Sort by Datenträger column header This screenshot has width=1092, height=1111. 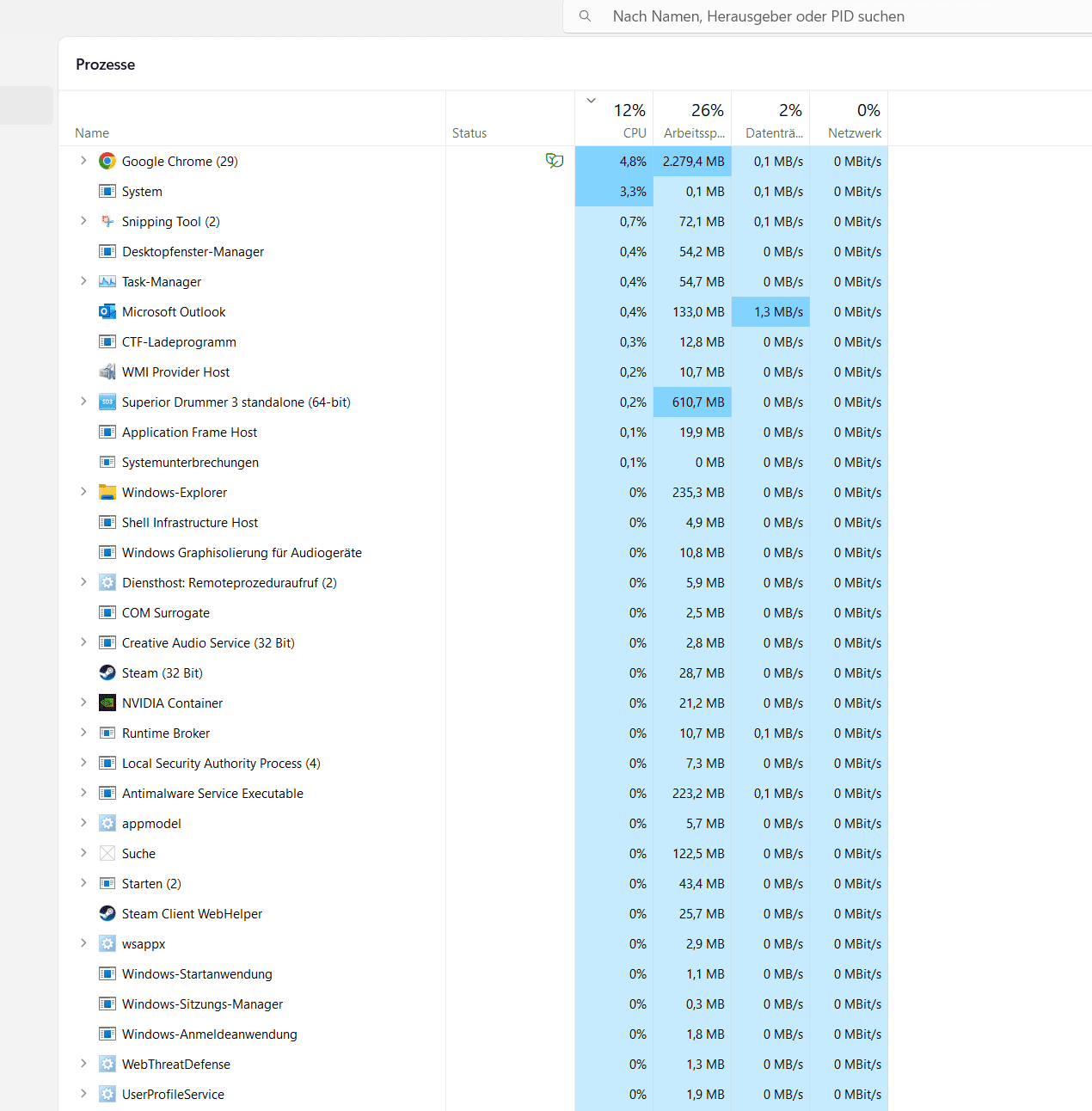[770, 119]
